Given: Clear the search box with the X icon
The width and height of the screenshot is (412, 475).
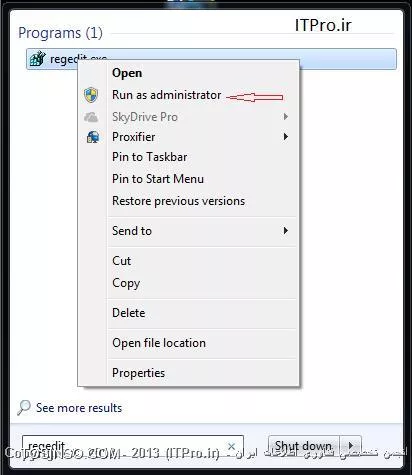Looking at the screenshot, I should point(232,446).
